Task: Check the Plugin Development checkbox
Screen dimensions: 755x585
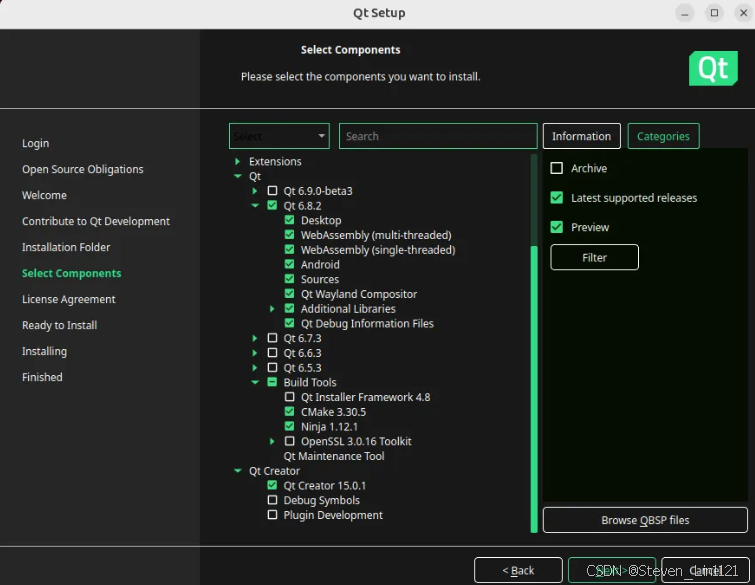Action: (272, 515)
